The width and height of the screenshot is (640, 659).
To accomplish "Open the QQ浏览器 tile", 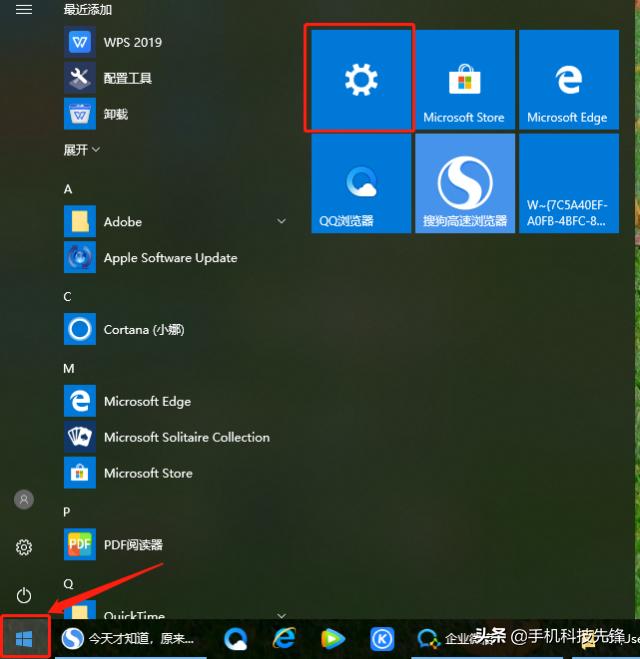I will (x=360, y=184).
